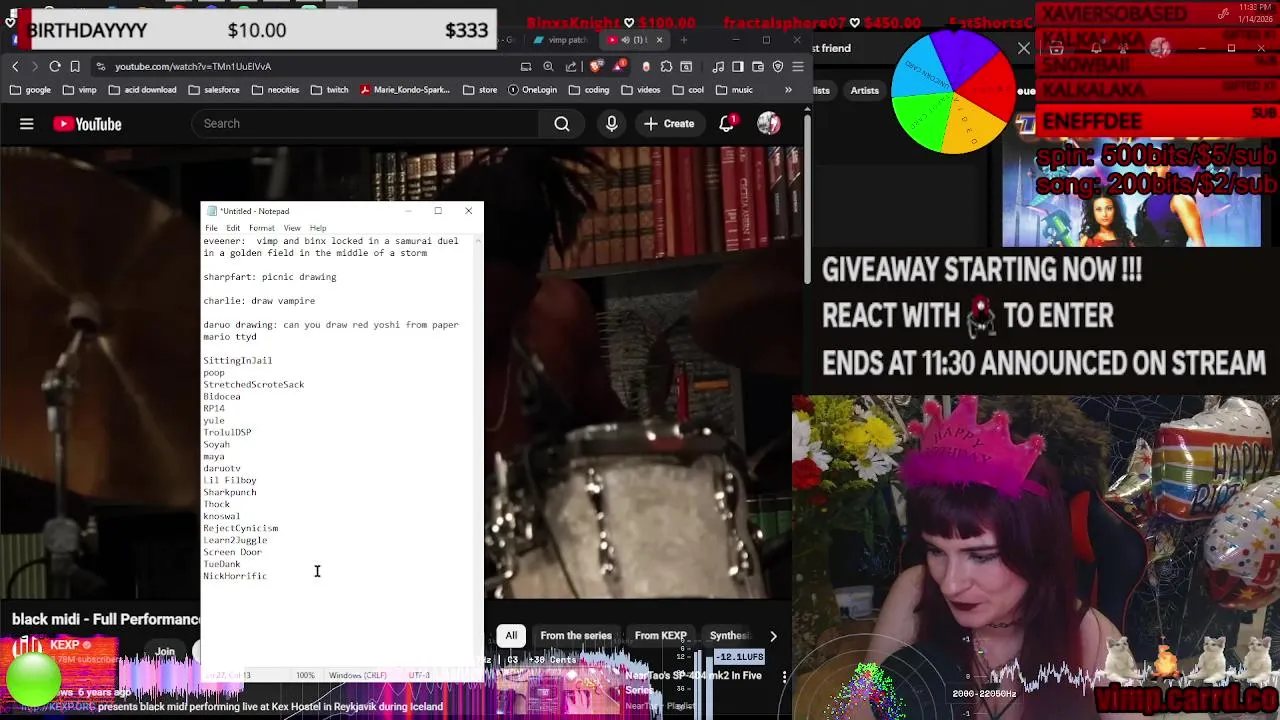Toggle the browser sidebar panel icon
1280x720 pixels.
[x=738, y=66]
